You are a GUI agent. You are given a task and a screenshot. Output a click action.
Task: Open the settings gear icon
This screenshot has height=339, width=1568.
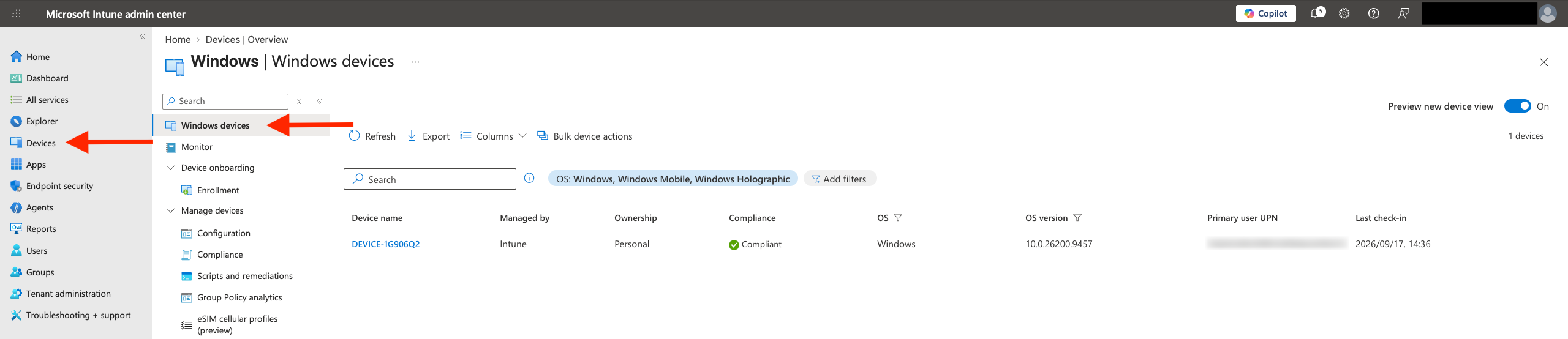pos(1344,13)
